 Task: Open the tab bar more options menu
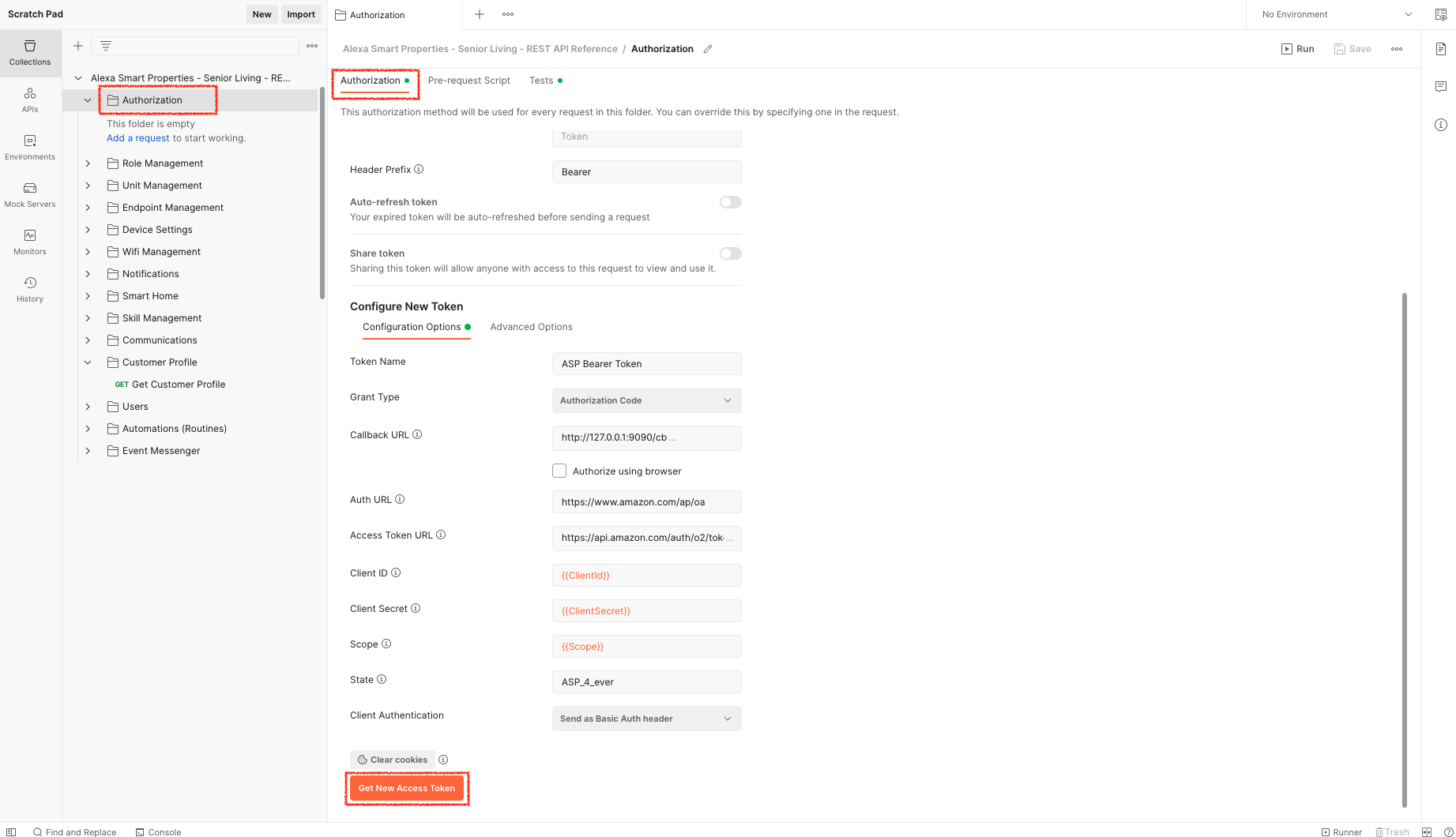[x=508, y=14]
